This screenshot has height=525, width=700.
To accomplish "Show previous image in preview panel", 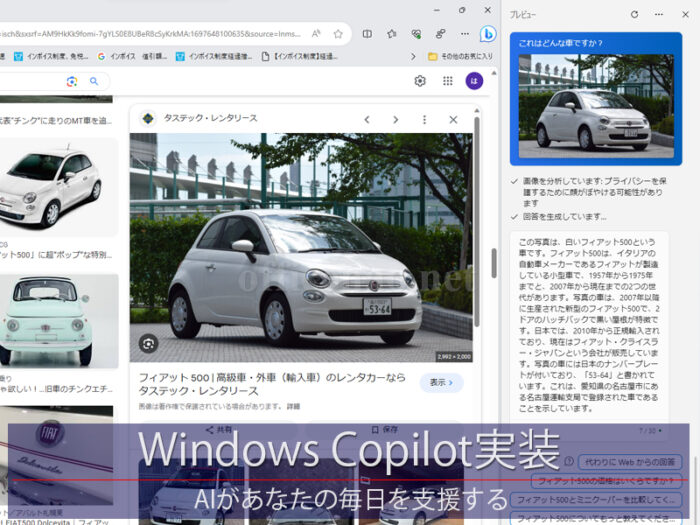I will 367,120.
